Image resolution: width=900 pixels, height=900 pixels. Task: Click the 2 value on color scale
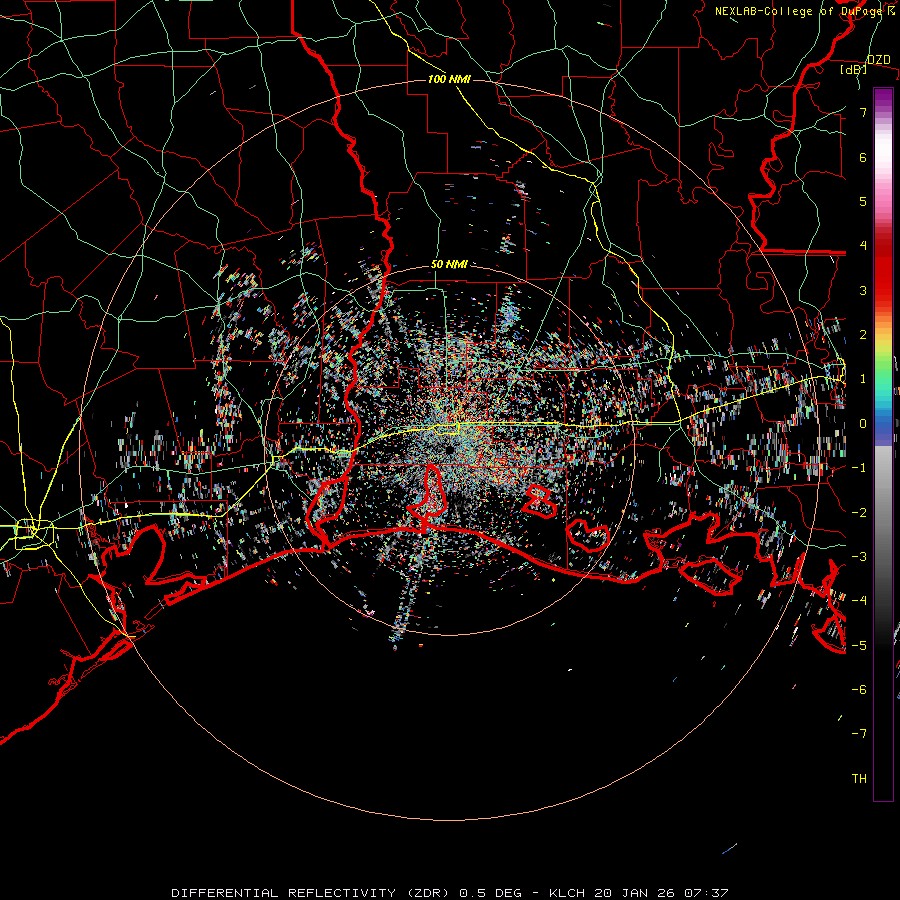pos(863,335)
